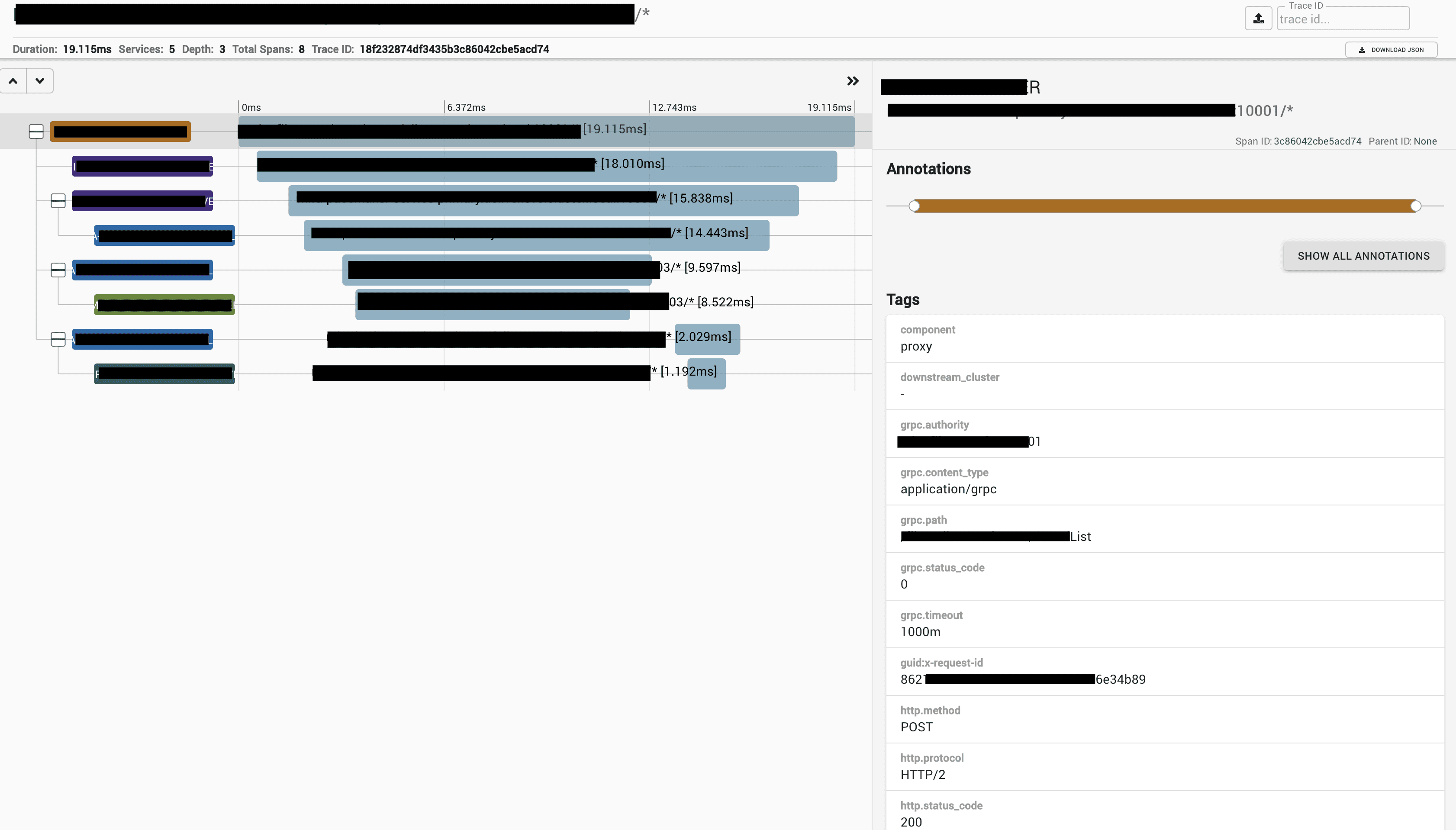
Task: Click the grpc.content_type value application/grpc
Action: [949, 489]
